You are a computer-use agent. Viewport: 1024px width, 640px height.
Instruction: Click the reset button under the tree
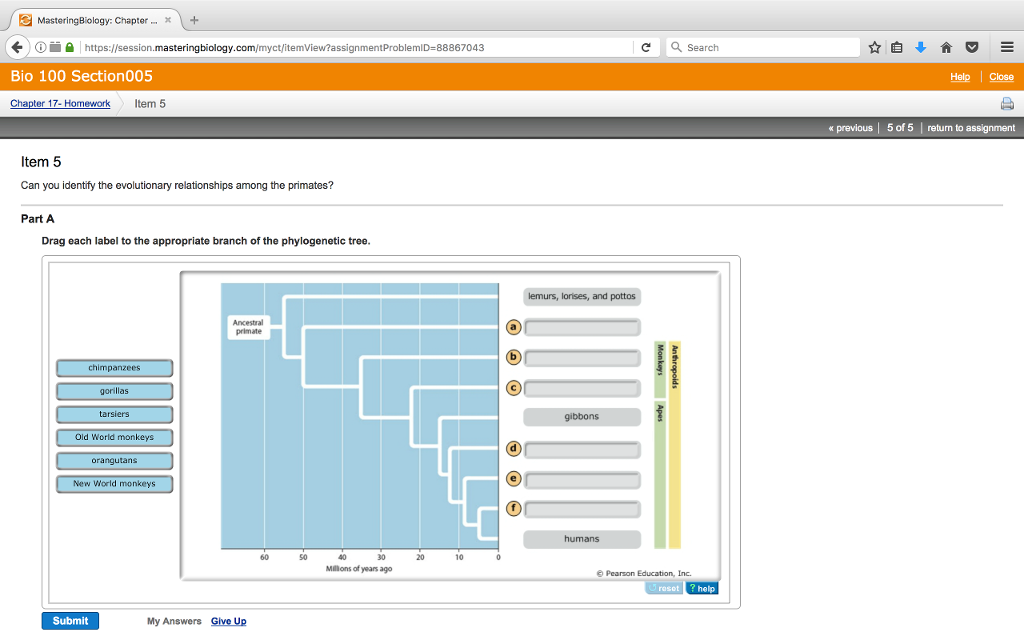point(664,588)
